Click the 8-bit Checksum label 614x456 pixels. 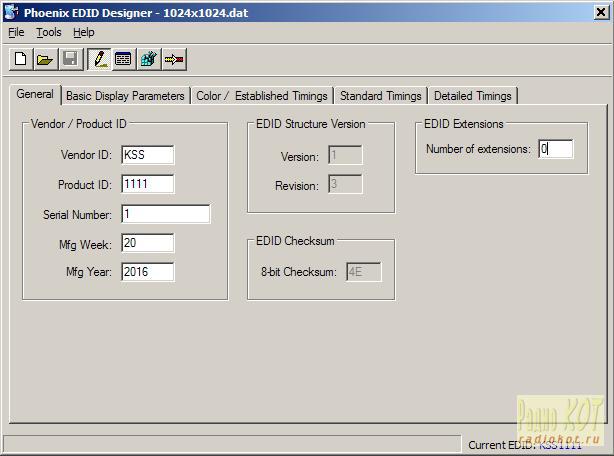pyautogui.click(x=299, y=272)
